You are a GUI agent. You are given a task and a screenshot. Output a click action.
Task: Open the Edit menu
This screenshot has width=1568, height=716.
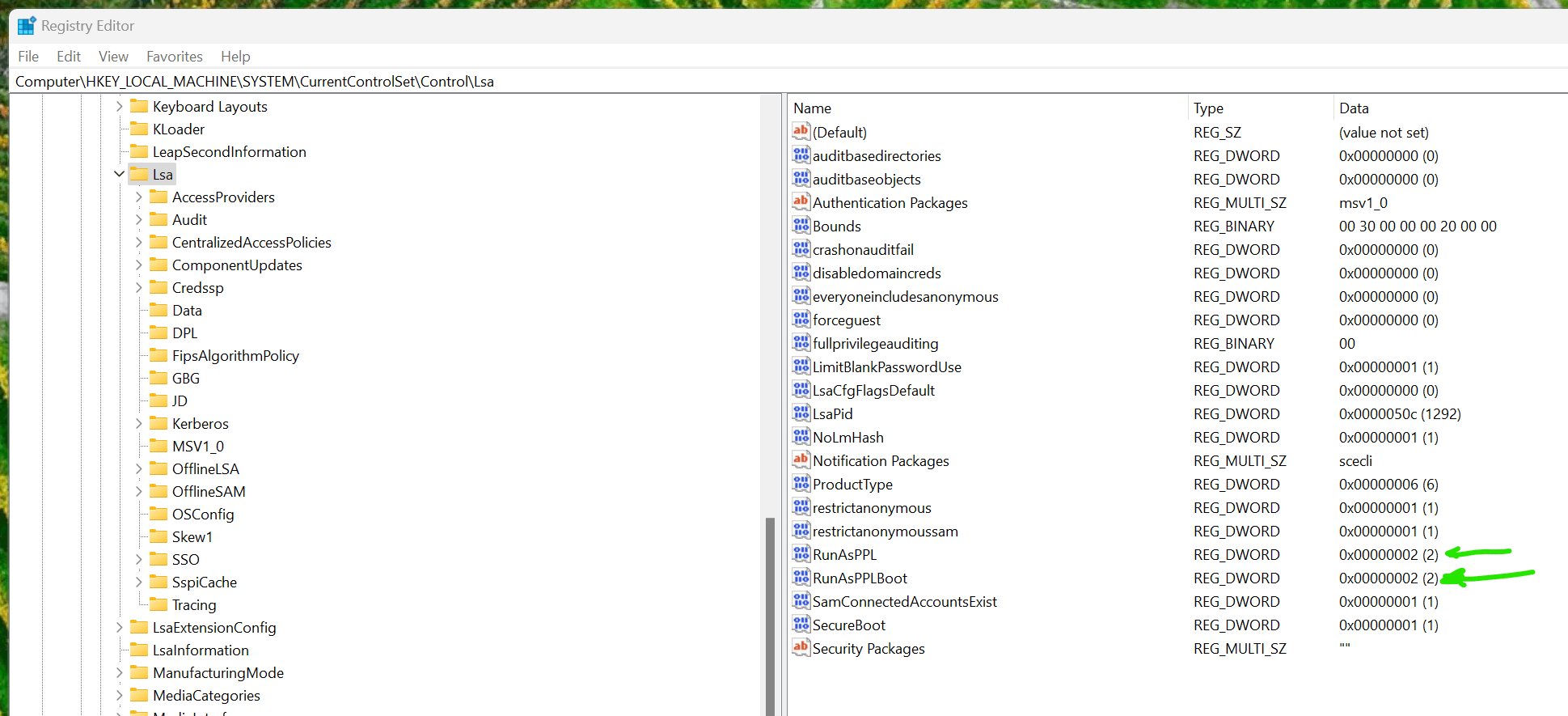[x=69, y=57]
